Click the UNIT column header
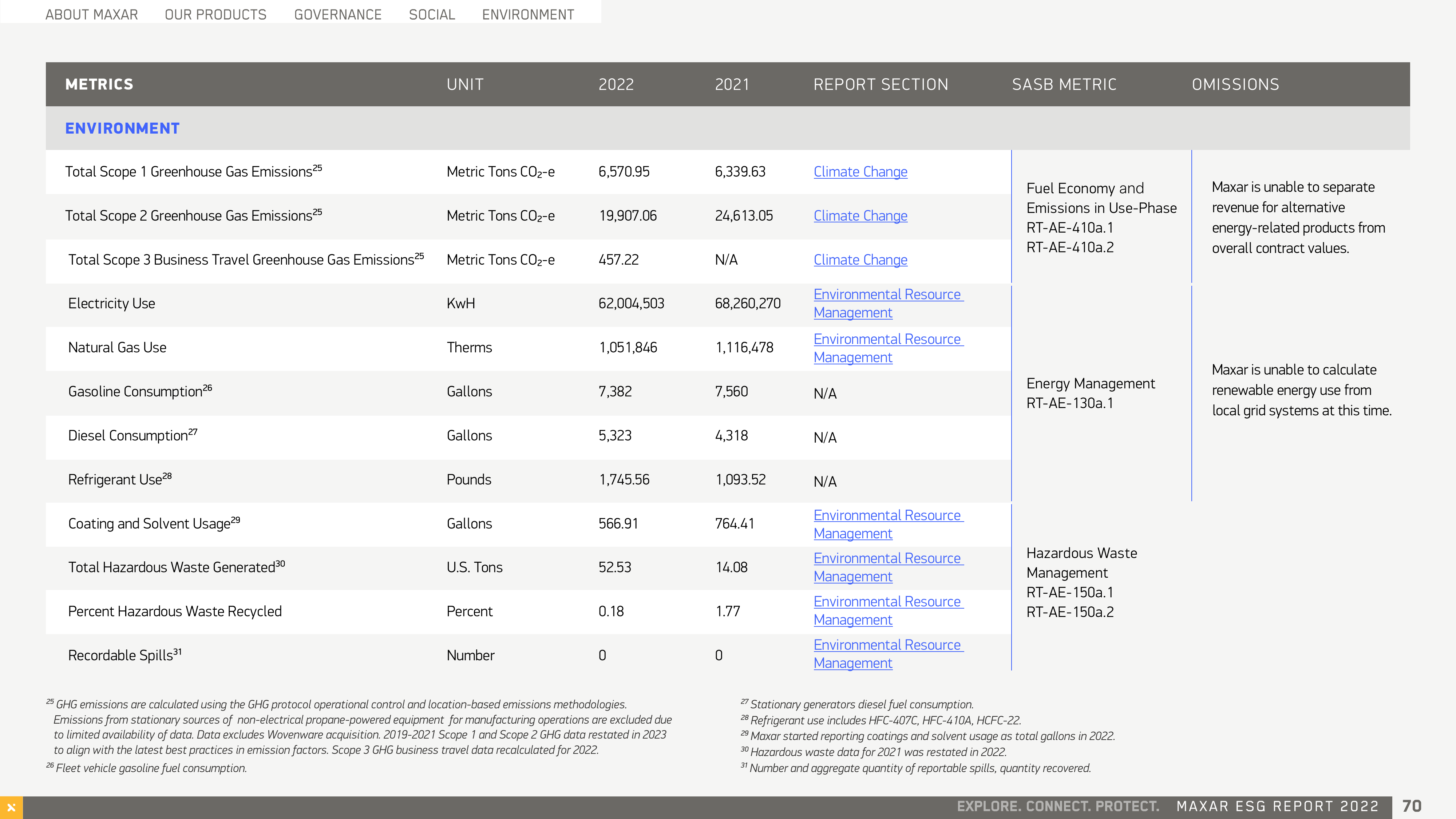The width and height of the screenshot is (1456, 819). coord(465,85)
